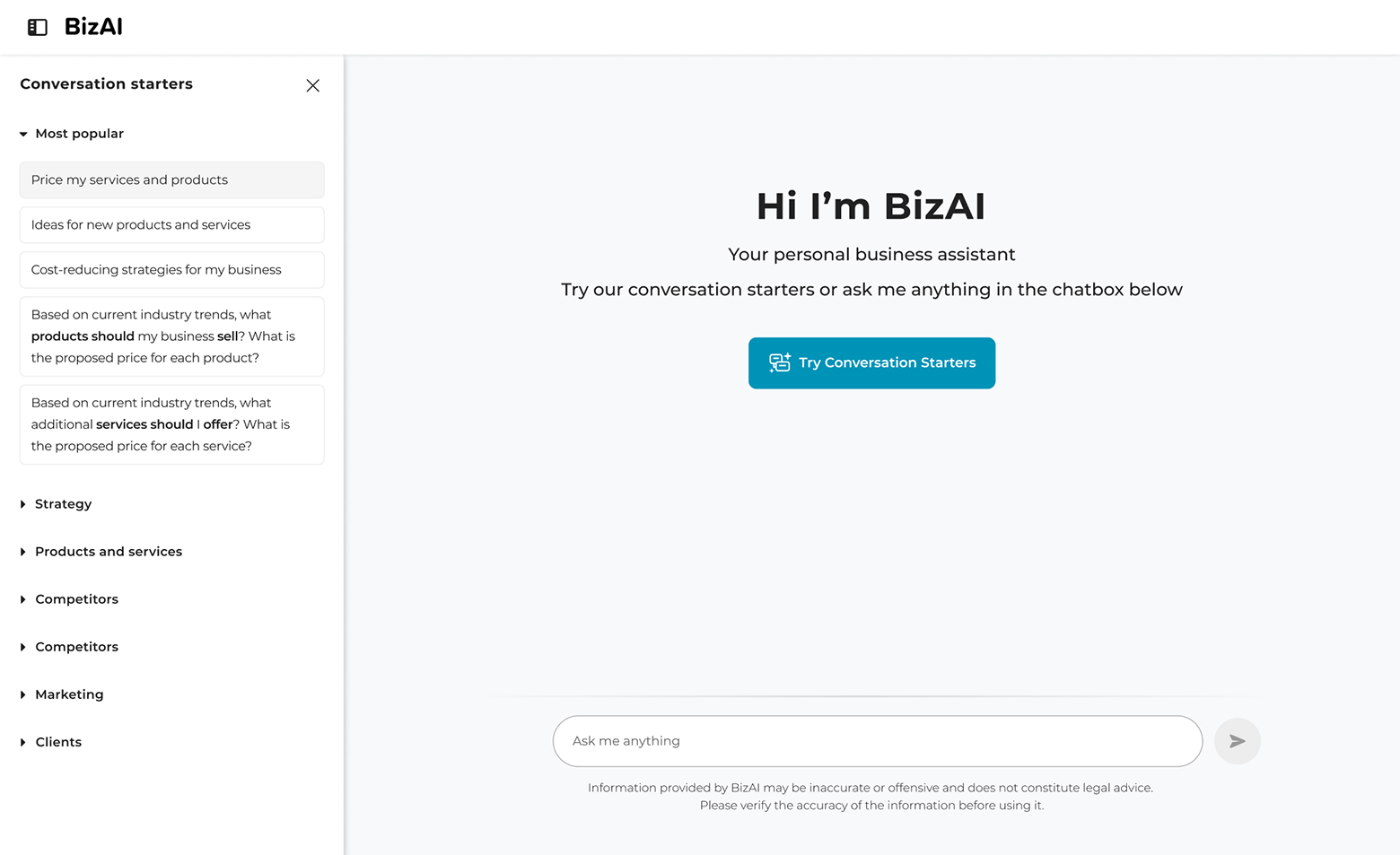
Task: Click the 'Hi I'm BizAI' heading
Action: (871, 205)
